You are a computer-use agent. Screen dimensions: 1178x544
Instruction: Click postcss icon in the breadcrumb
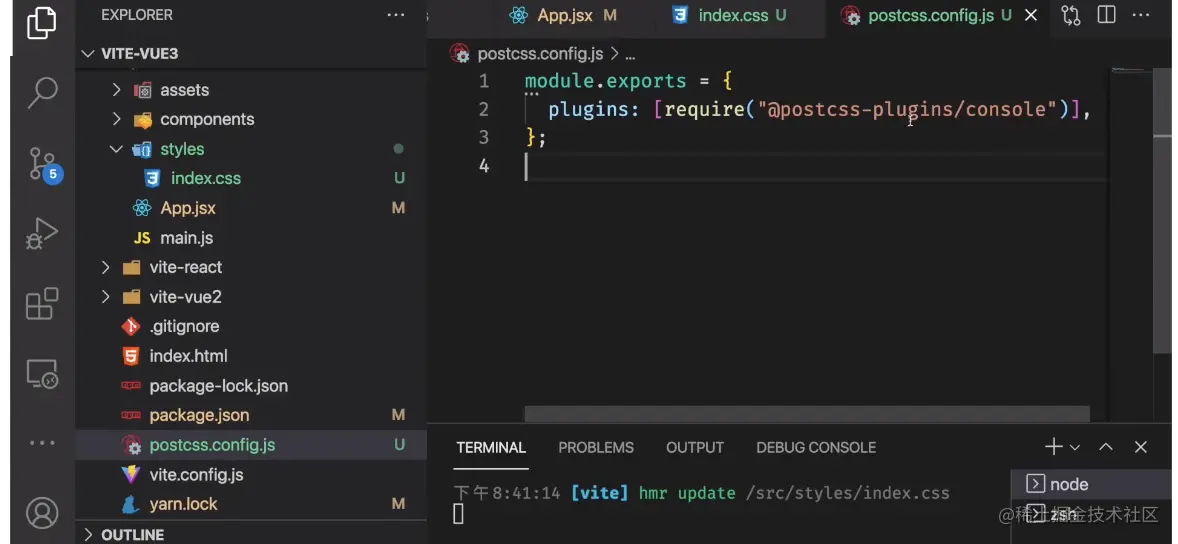point(459,53)
